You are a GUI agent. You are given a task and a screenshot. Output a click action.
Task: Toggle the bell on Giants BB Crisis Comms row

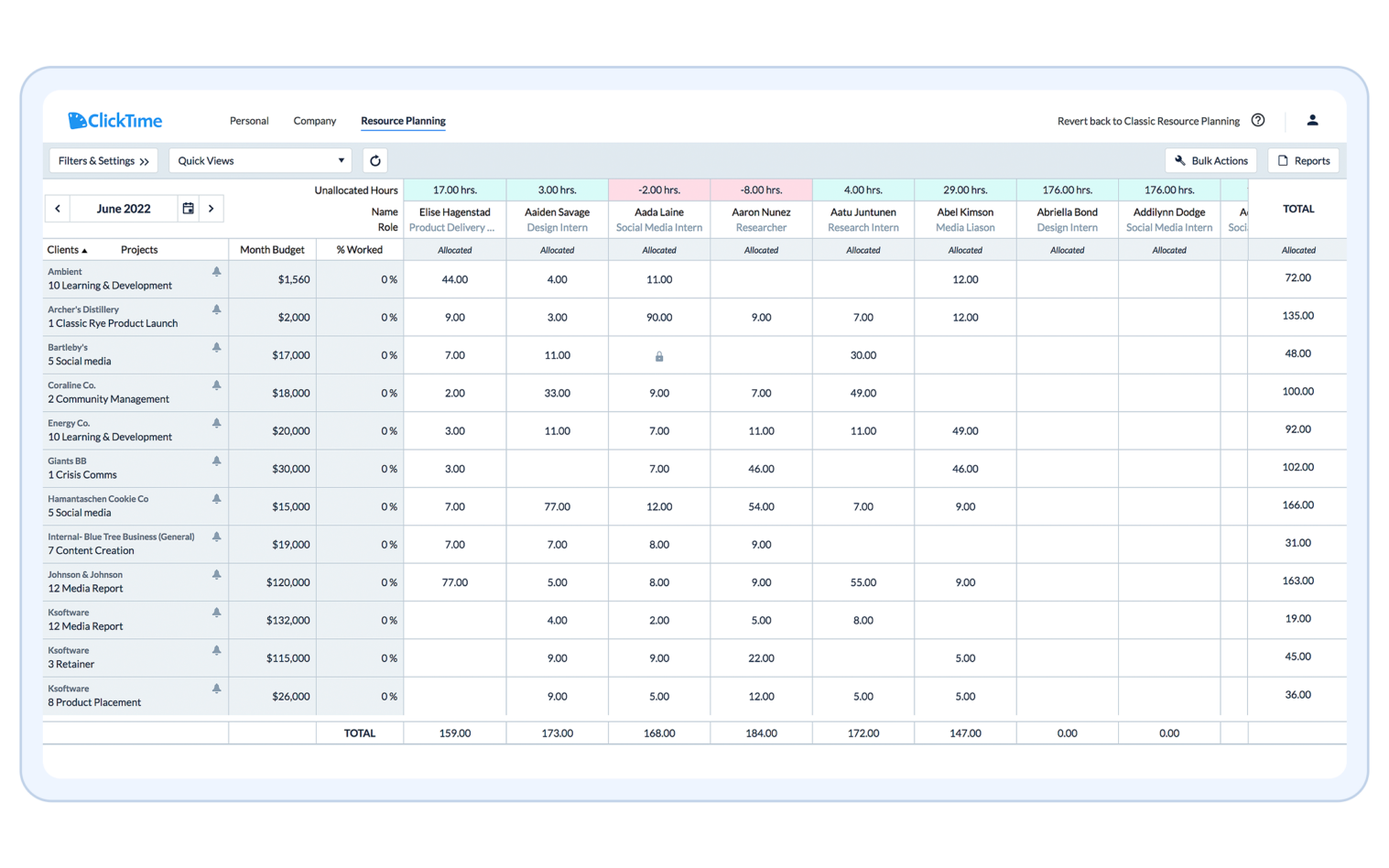[216, 461]
